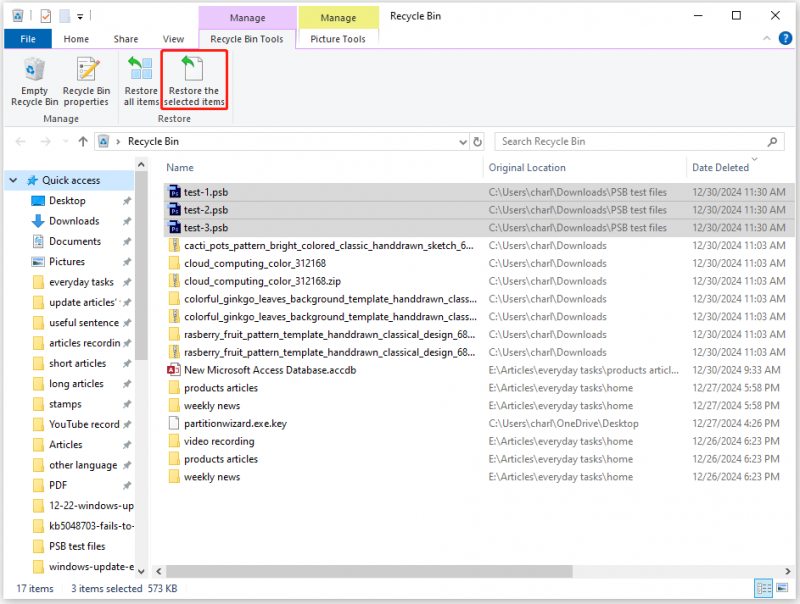Switch to the Share tab

126,39
